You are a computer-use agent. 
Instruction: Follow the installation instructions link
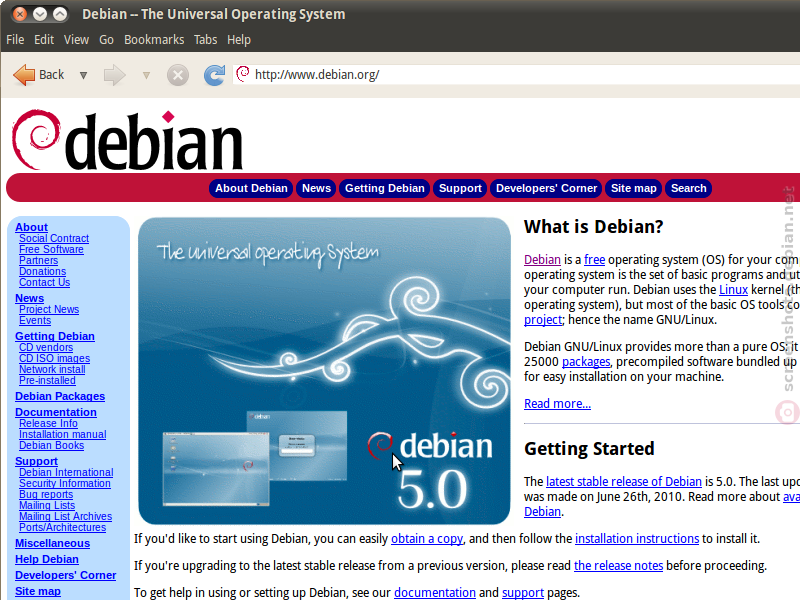[x=637, y=539]
